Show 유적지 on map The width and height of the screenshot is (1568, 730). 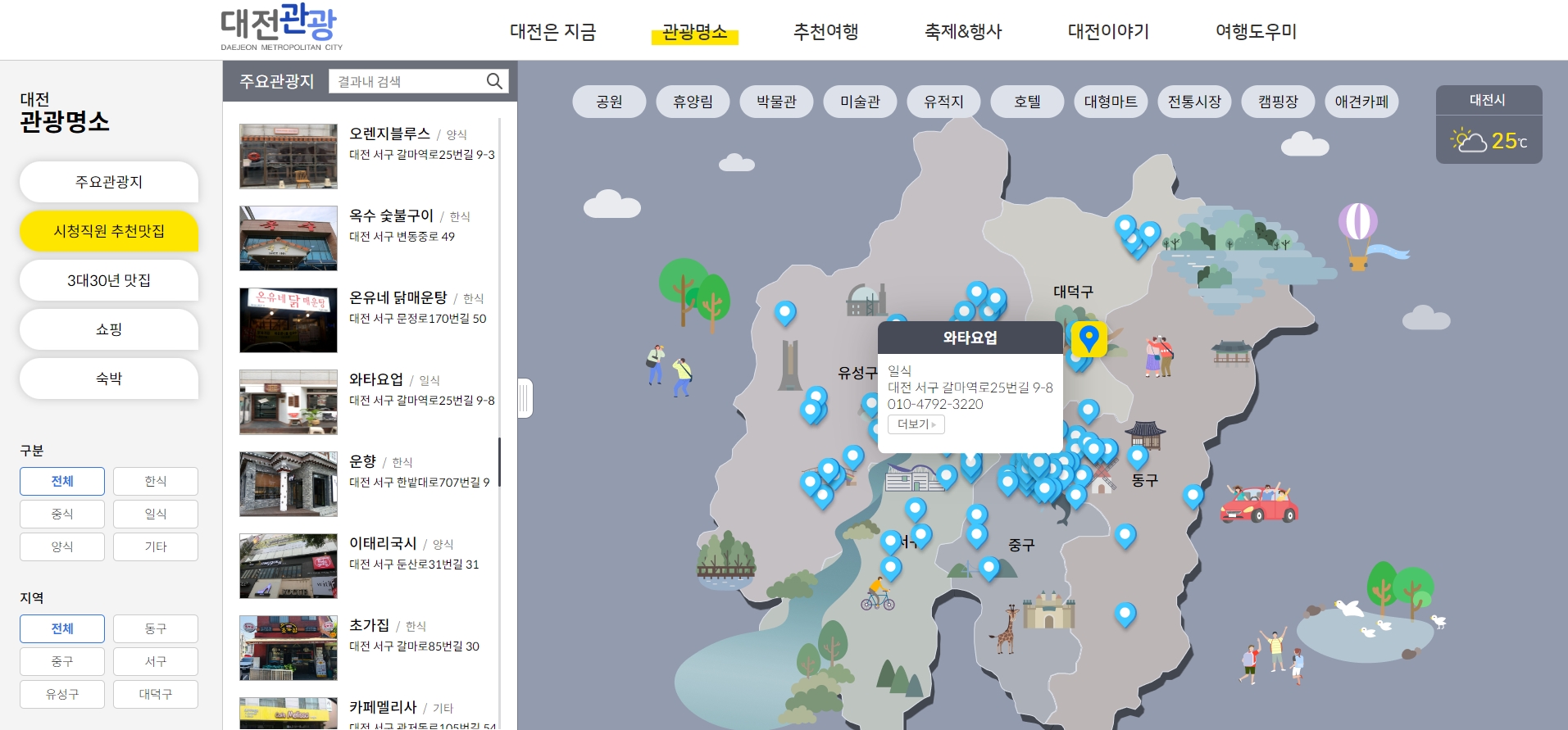pyautogui.click(x=943, y=102)
